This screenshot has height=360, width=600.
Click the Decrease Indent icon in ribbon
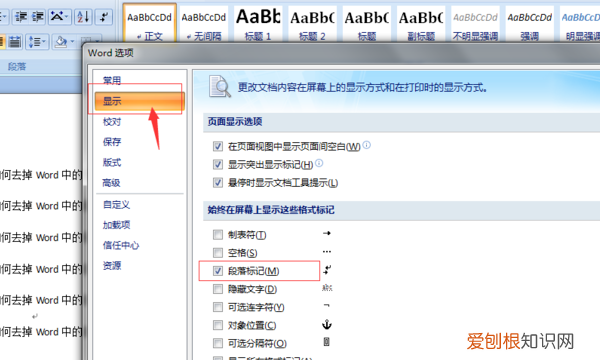[21, 17]
